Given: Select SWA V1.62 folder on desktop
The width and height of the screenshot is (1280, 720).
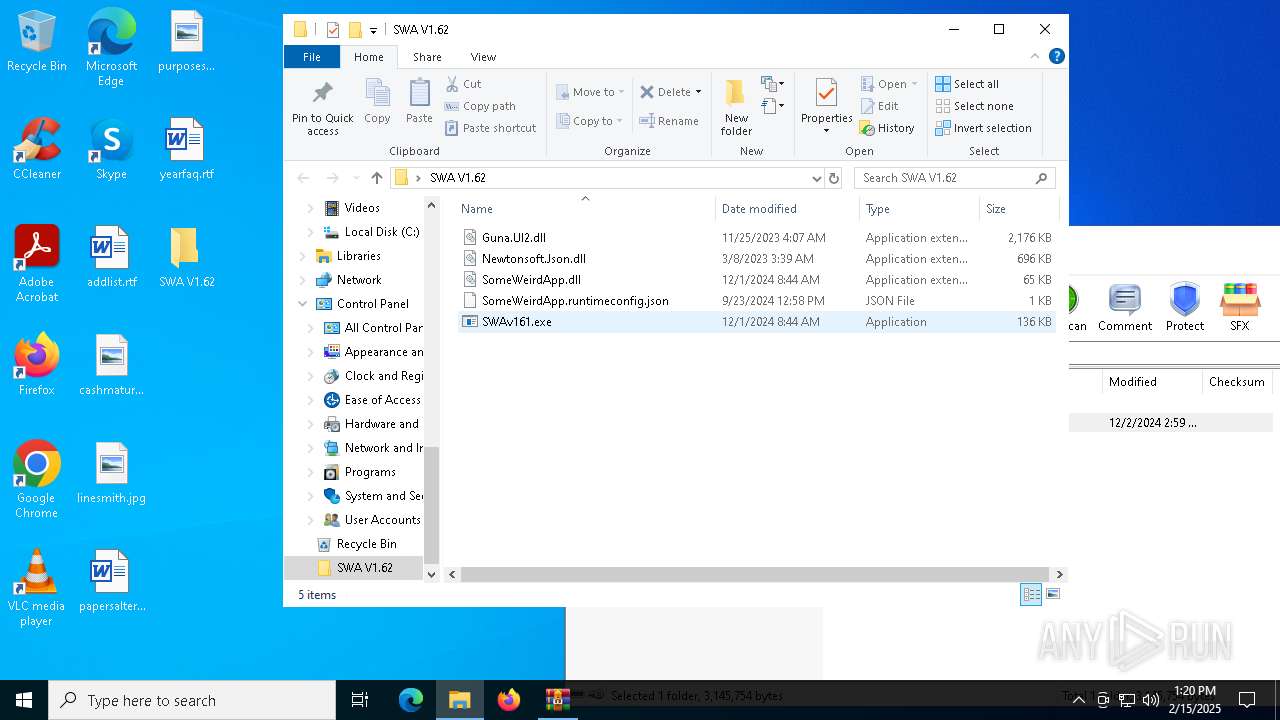Looking at the screenshot, I should 187,258.
